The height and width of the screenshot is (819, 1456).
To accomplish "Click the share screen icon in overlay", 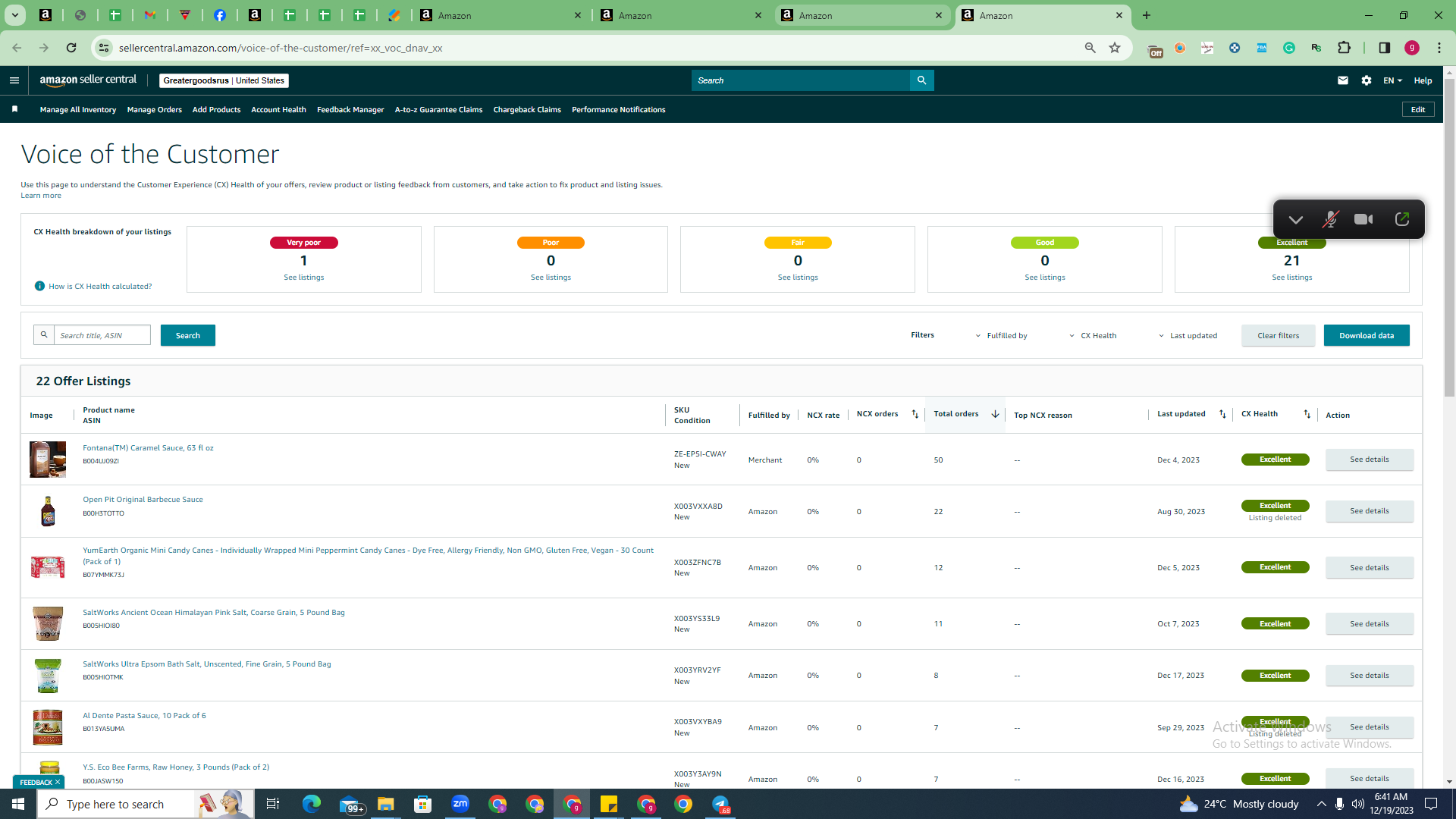I will (x=1401, y=220).
